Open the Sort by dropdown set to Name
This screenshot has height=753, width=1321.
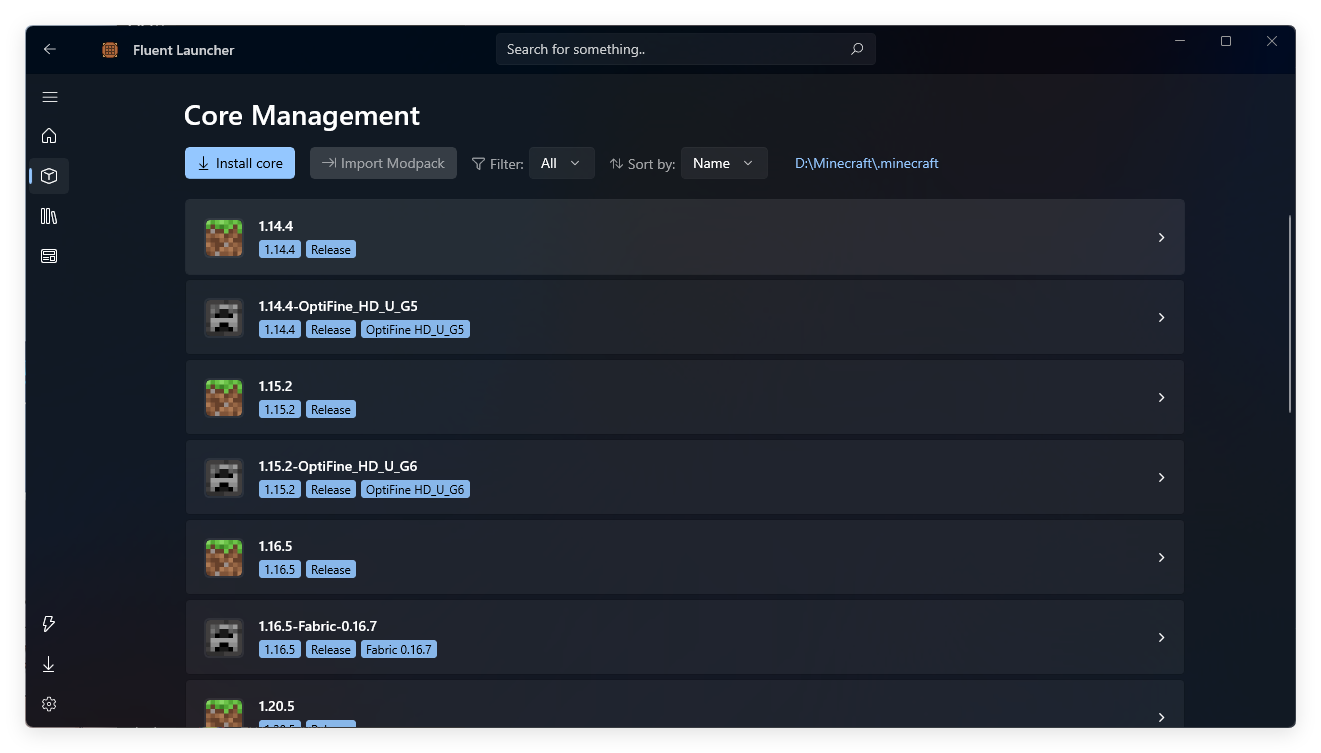coord(724,163)
